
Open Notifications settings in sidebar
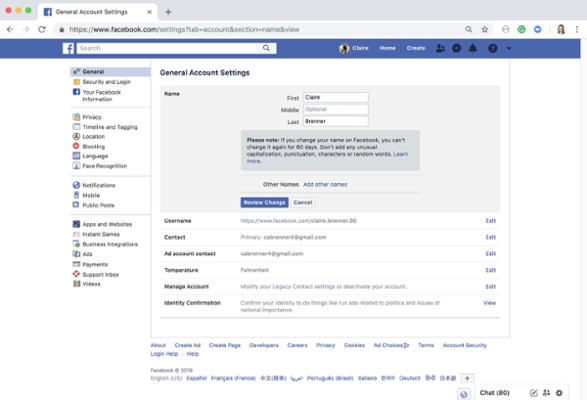point(99,185)
